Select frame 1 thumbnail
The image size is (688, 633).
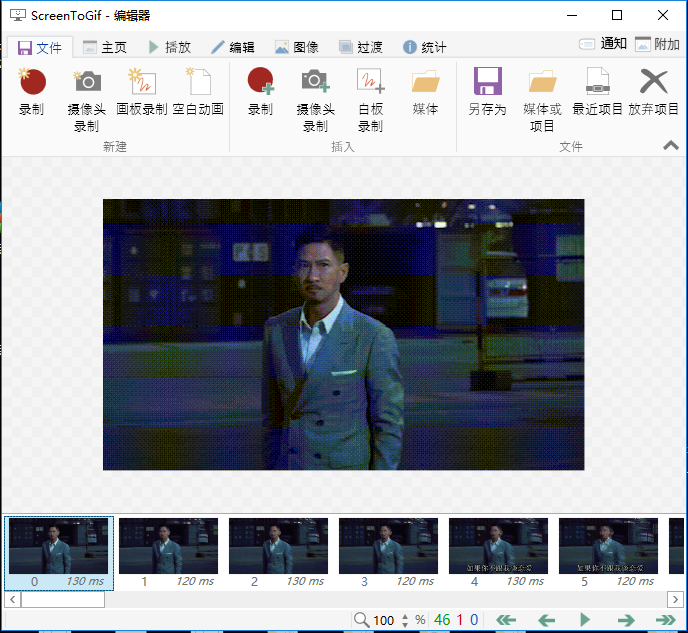(168, 553)
